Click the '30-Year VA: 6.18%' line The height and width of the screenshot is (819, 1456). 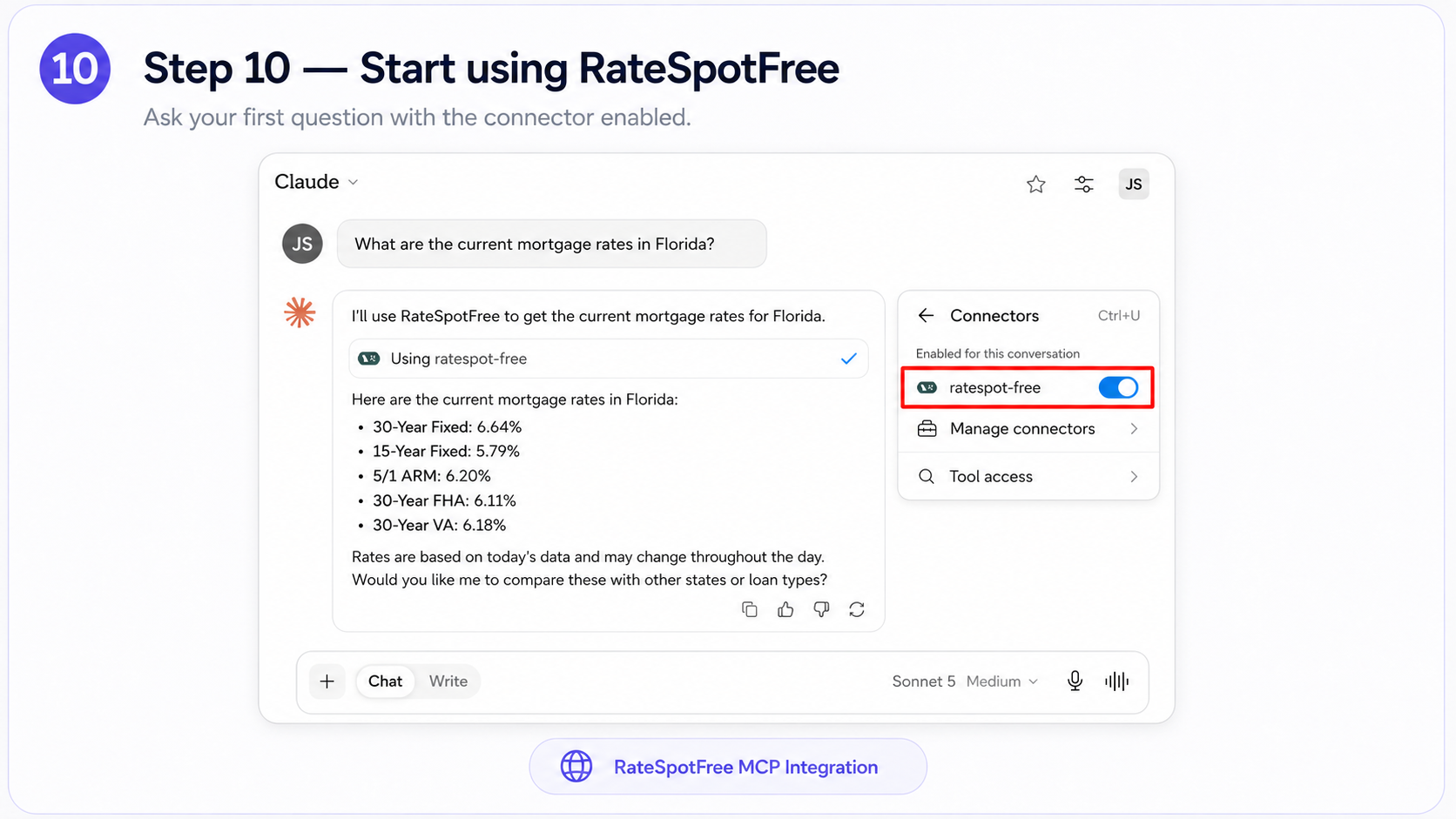click(440, 525)
